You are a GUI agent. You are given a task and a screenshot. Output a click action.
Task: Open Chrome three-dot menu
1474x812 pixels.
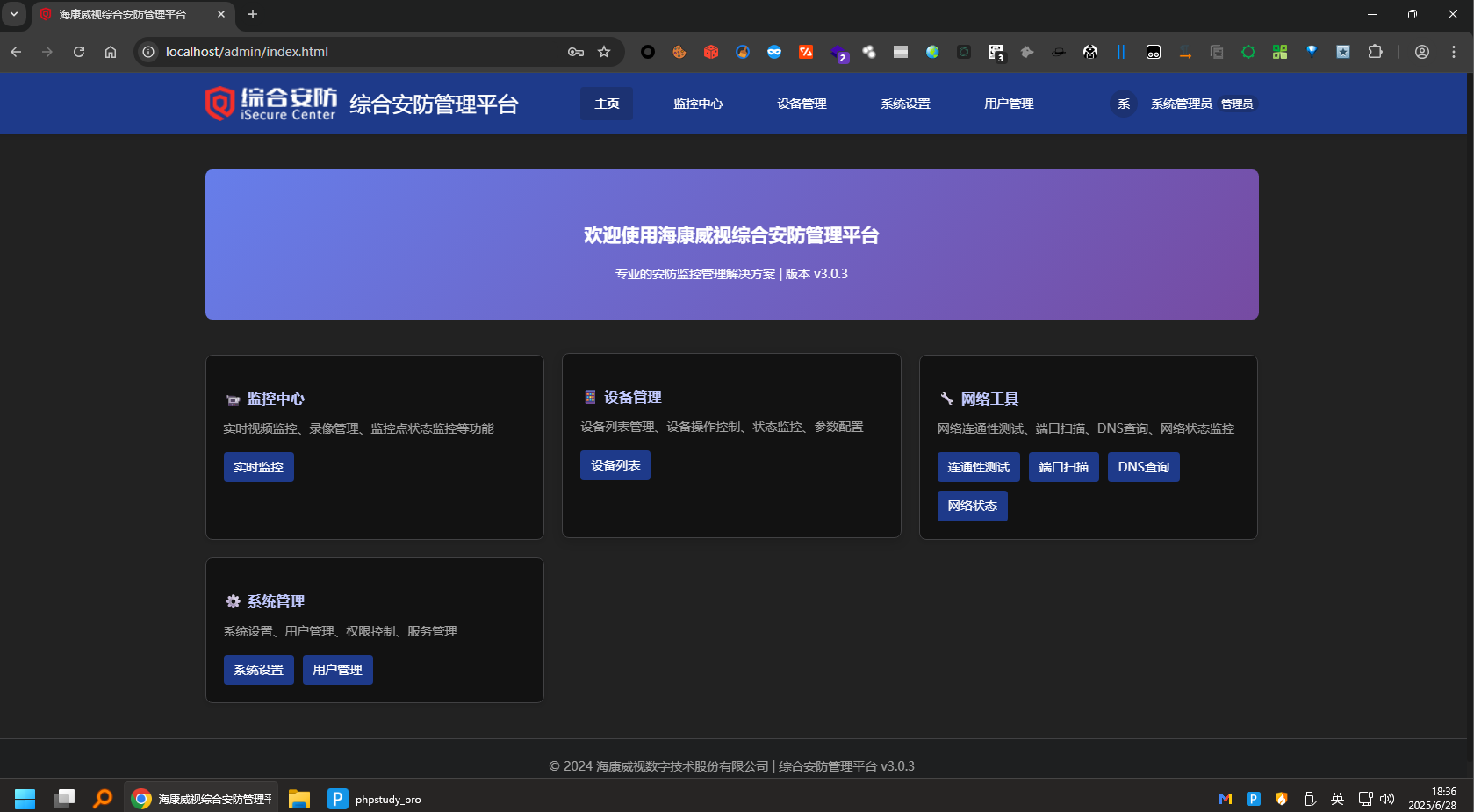pos(1454,52)
